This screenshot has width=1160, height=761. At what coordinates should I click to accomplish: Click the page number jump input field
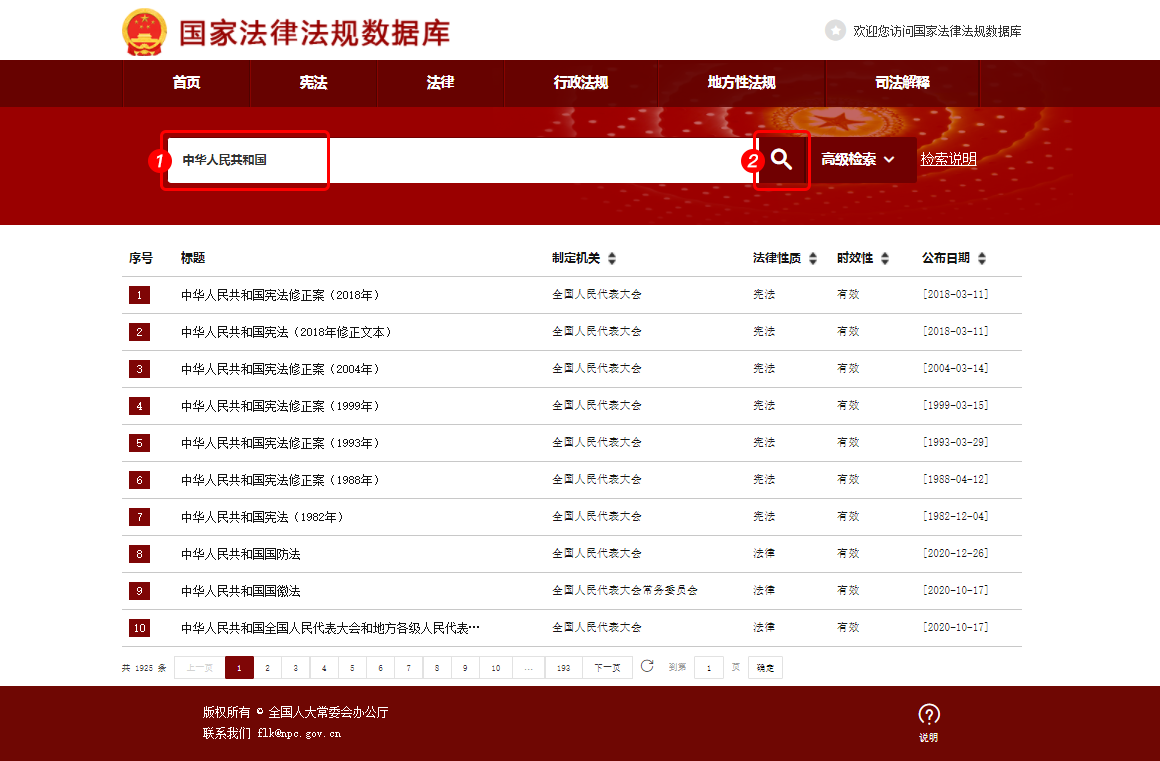tap(709, 668)
